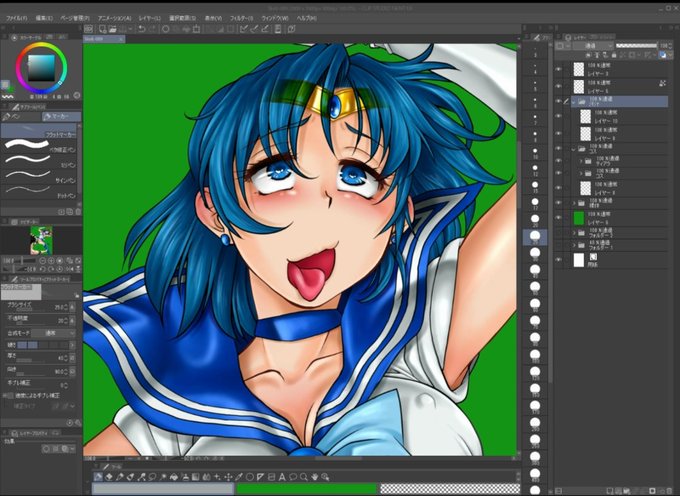The width and height of the screenshot is (680, 496).
Task: Click the border effect circle icon under 効果
Action: 46,449
